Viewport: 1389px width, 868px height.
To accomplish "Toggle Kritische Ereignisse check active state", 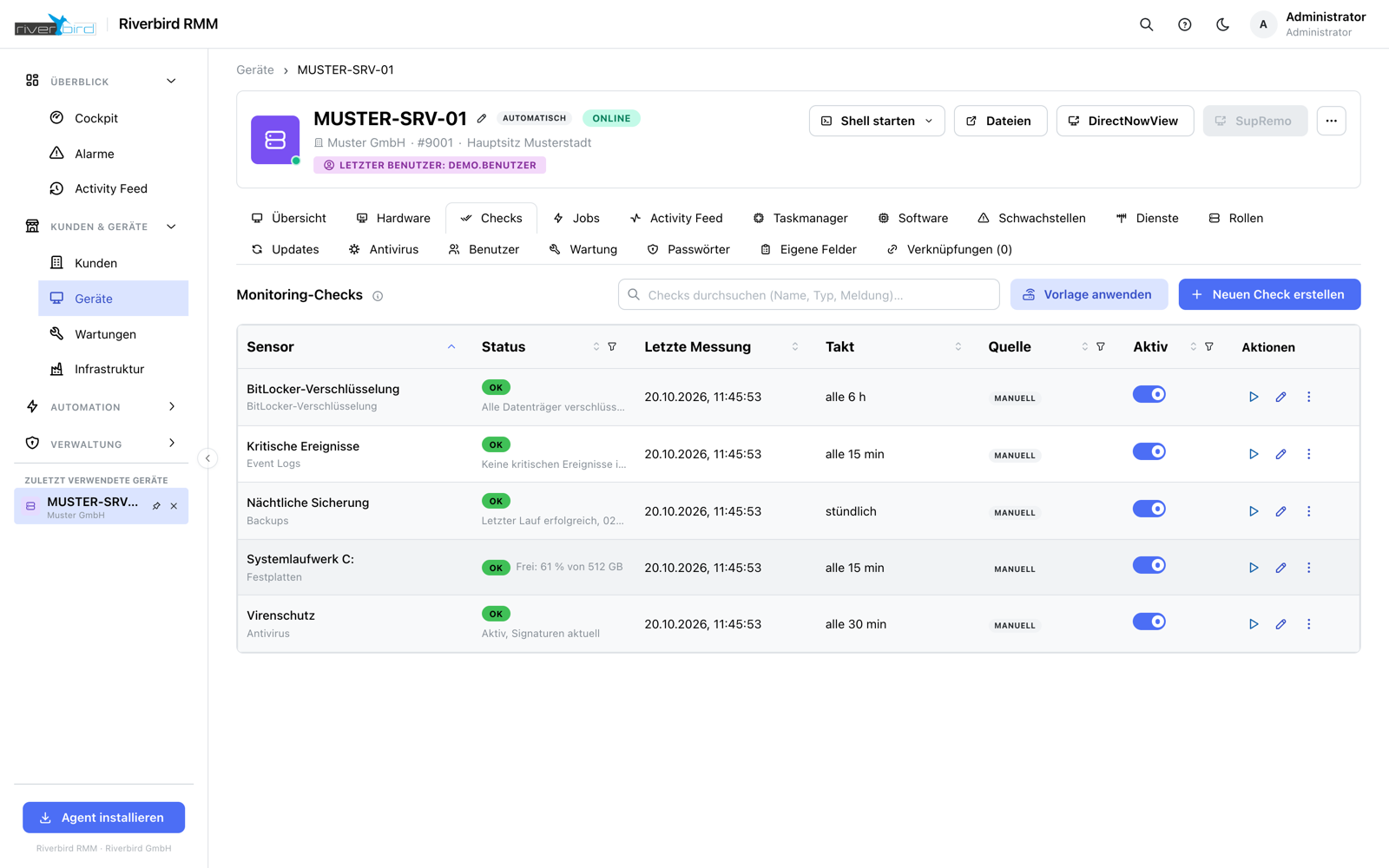I will tap(1149, 451).
